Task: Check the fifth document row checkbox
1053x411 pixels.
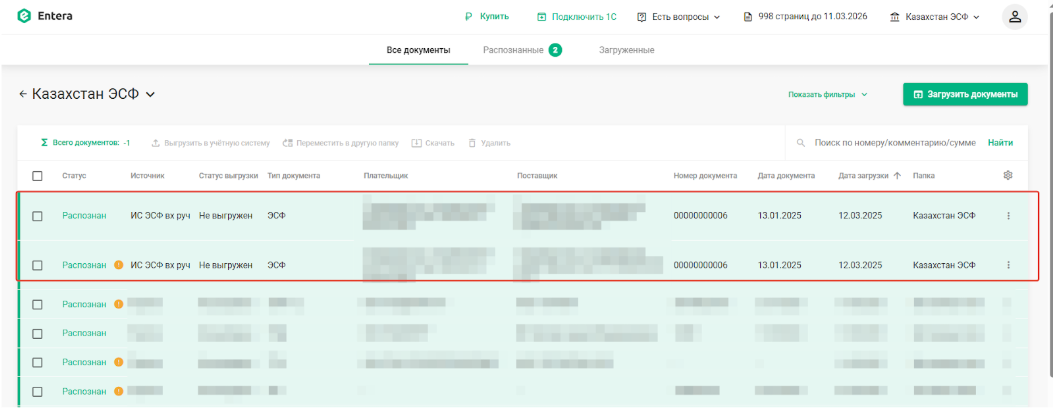Action: [38, 363]
